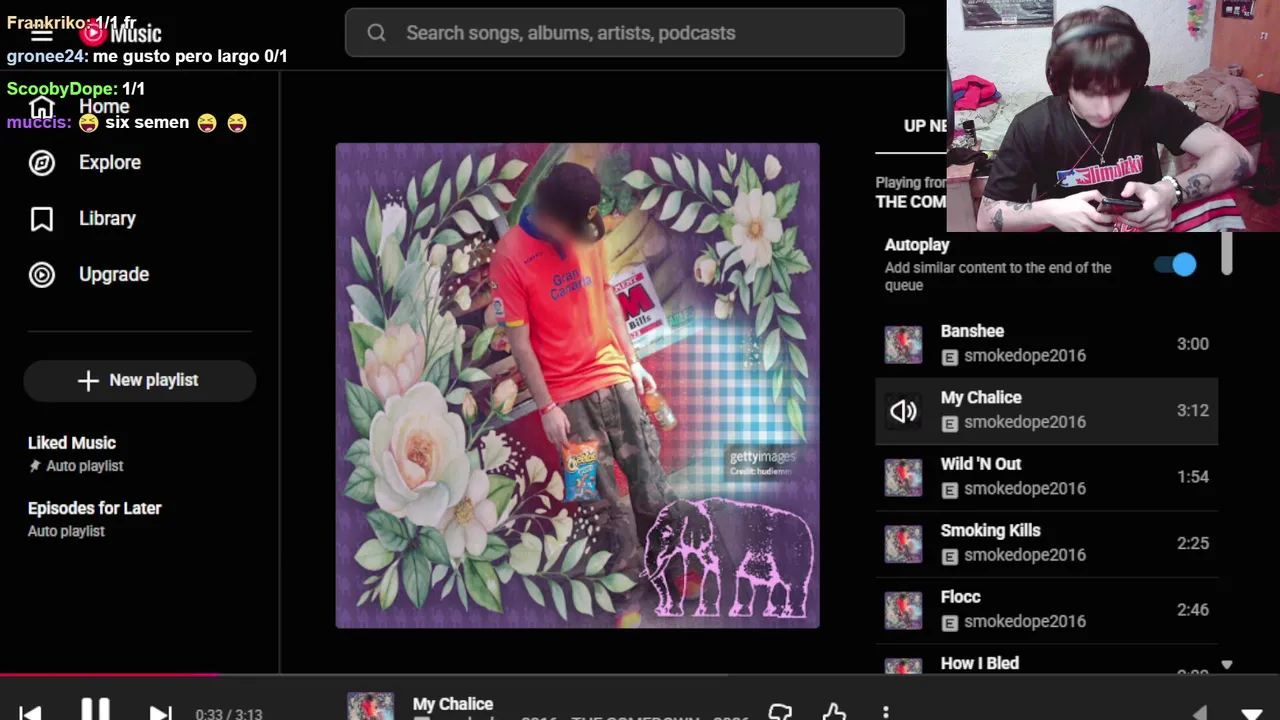Click the queue scroll down arrow
The image size is (1280, 720).
coord(1227,665)
